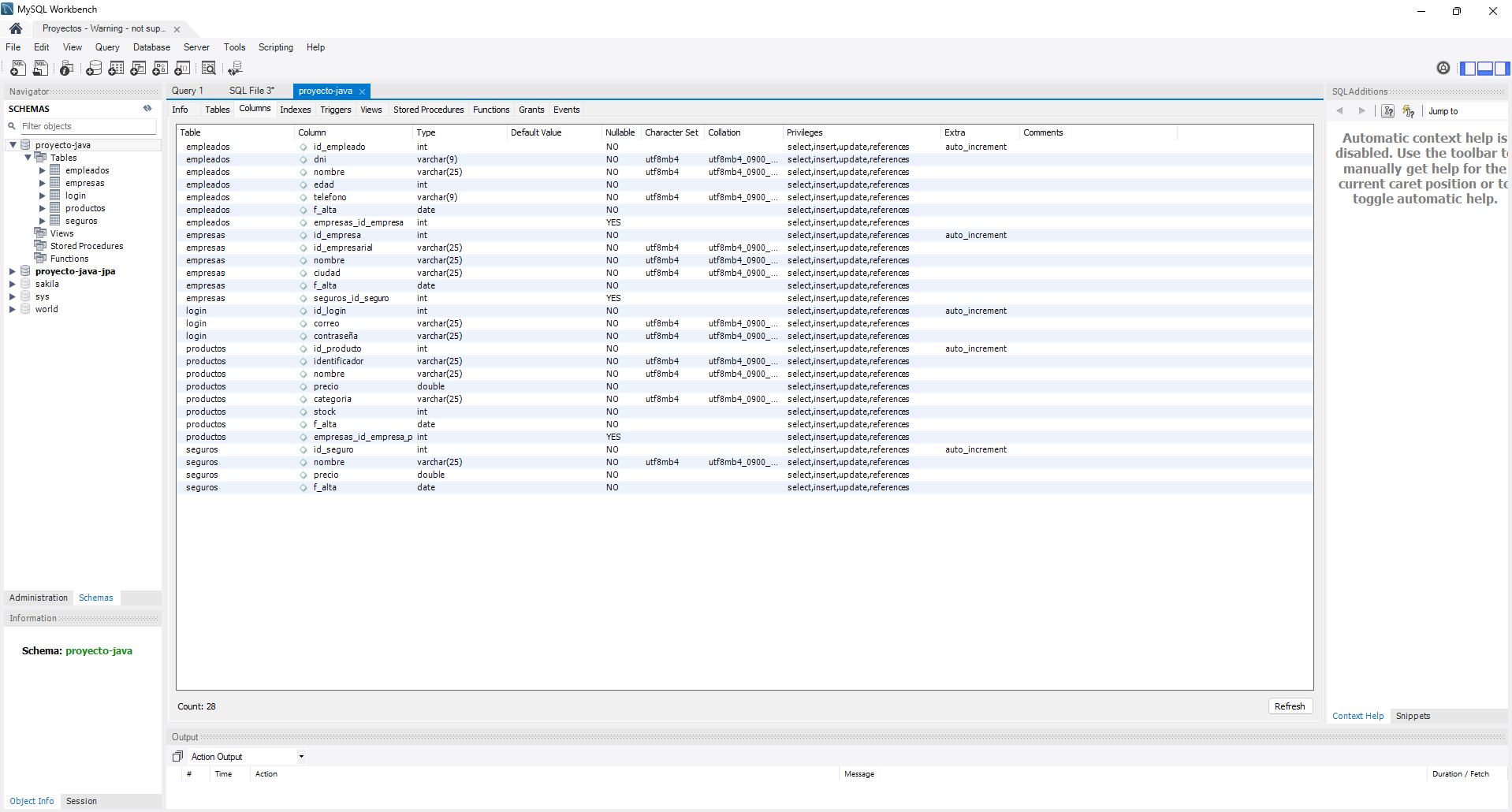This screenshot has width=1512, height=812.
Task: Sort by the Nullable column header
Action: coord(620,132)
